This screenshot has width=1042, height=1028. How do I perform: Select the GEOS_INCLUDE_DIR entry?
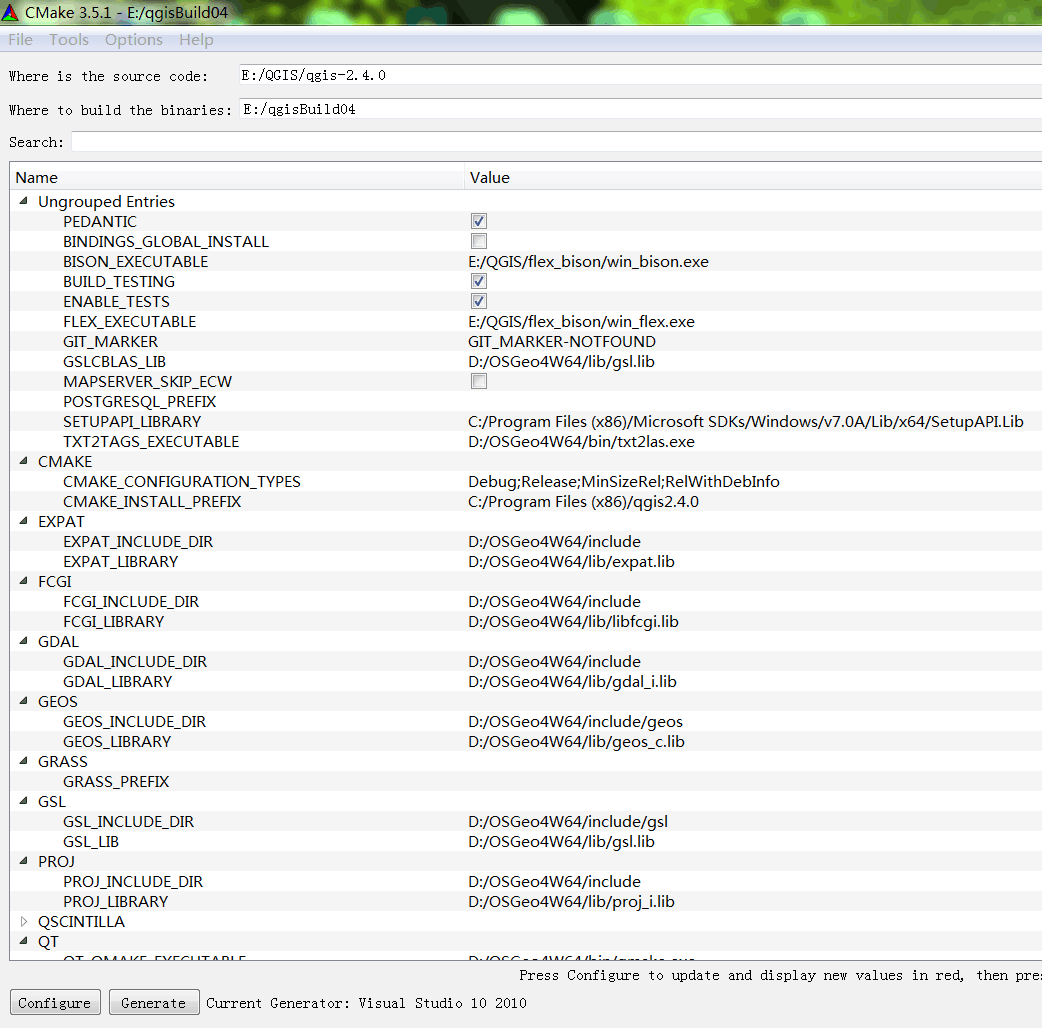click(134, 722)
